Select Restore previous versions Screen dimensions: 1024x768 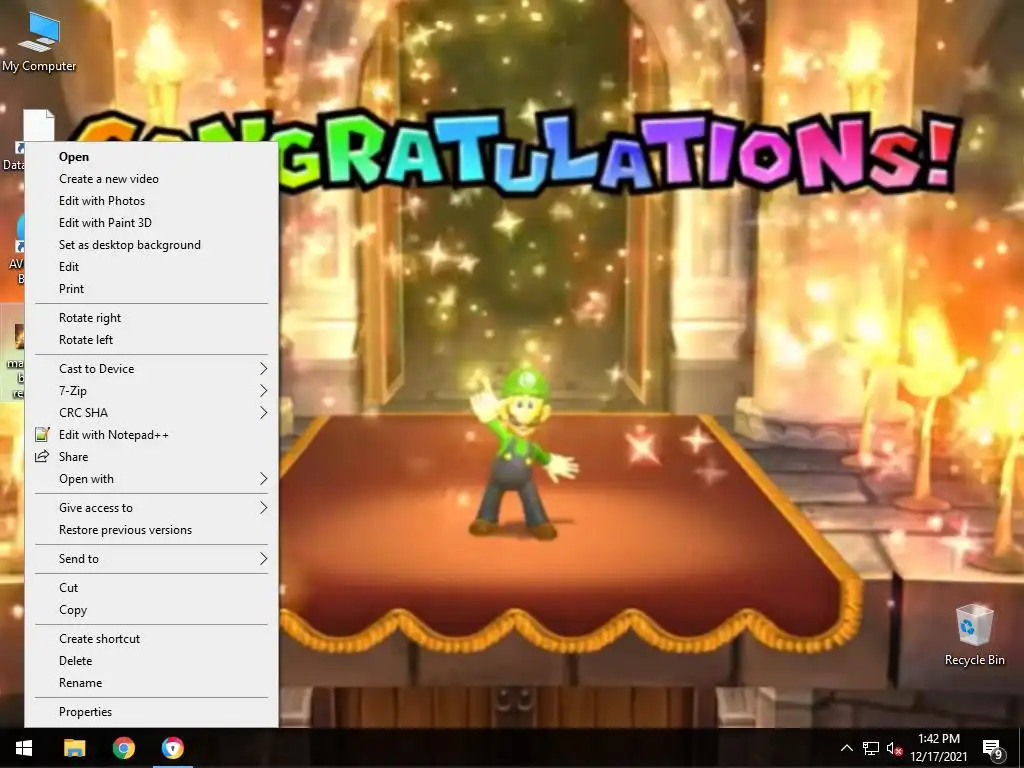click(x=152, y=530)
